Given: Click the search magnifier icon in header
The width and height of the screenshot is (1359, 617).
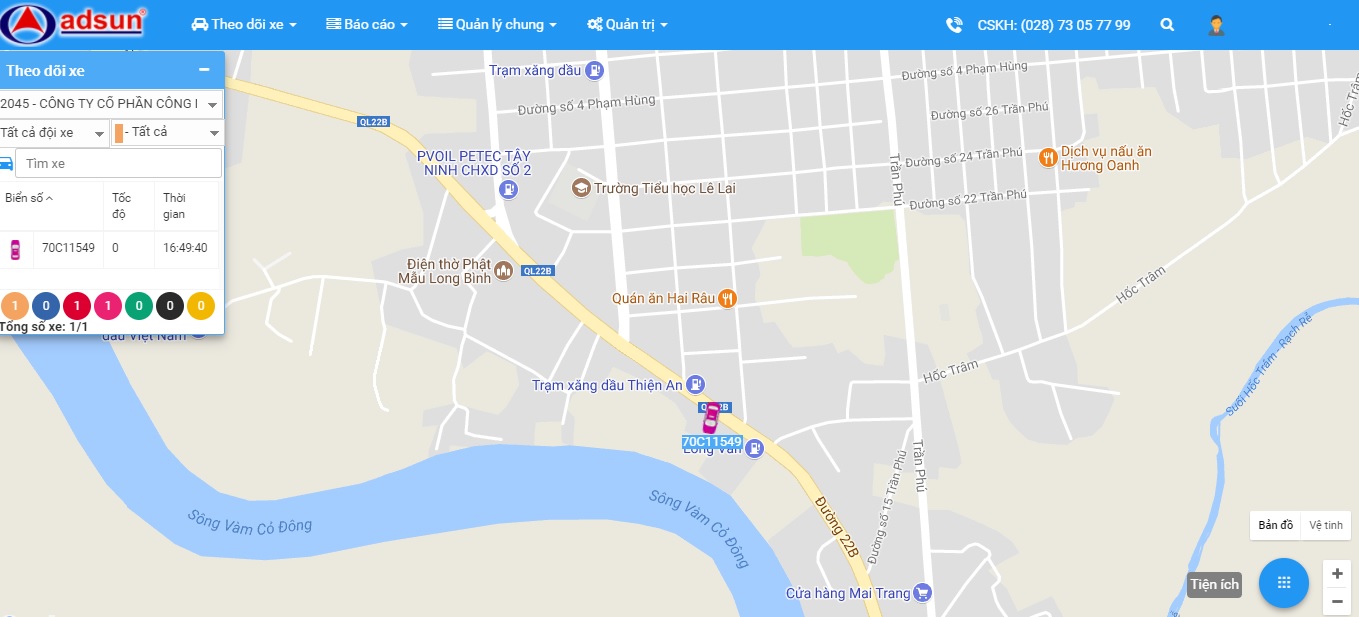Looking at the screenshot, I should click(1167, 25).
